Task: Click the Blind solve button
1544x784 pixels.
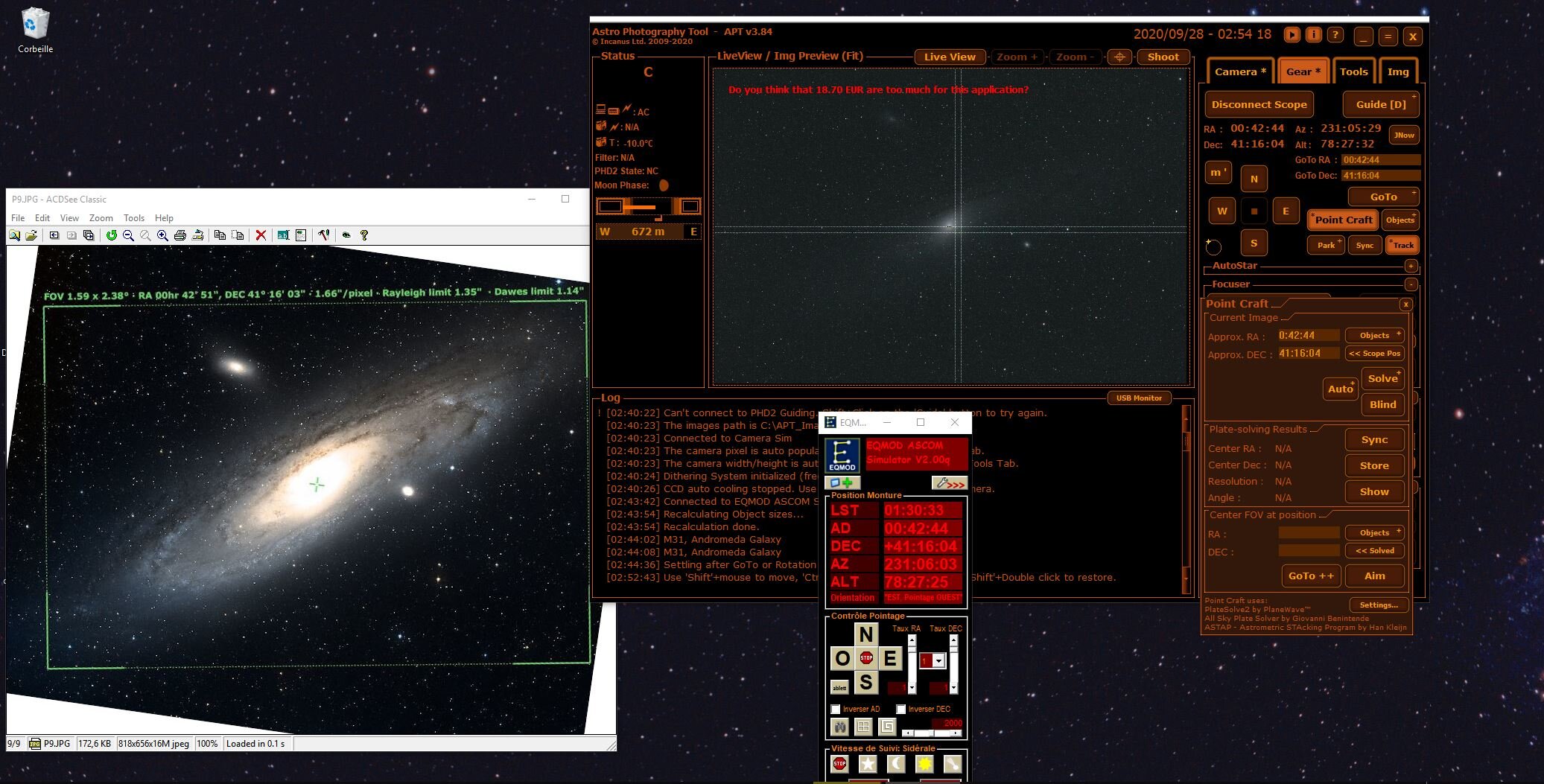Action: click(1383, 404)
